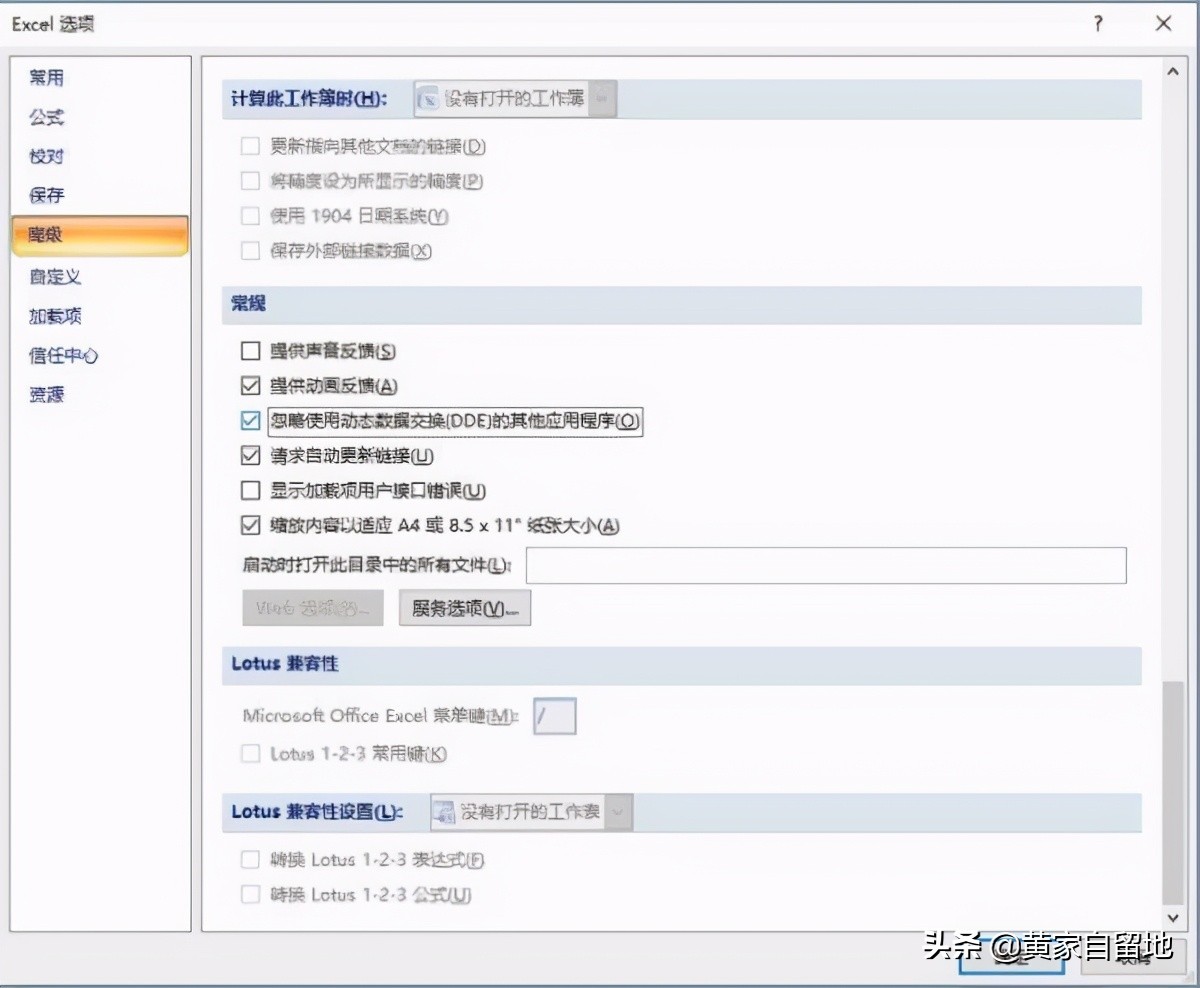Open the 保存 options page
Screen dimensions: 1200x988
46,195
